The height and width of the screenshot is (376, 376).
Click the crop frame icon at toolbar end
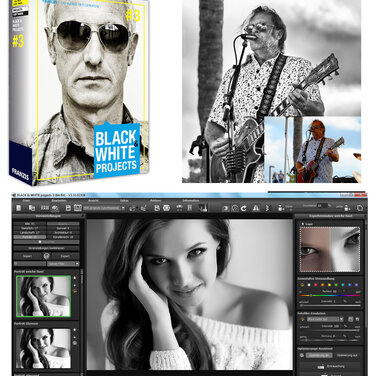pyautogui.click(x=360, y=208)
